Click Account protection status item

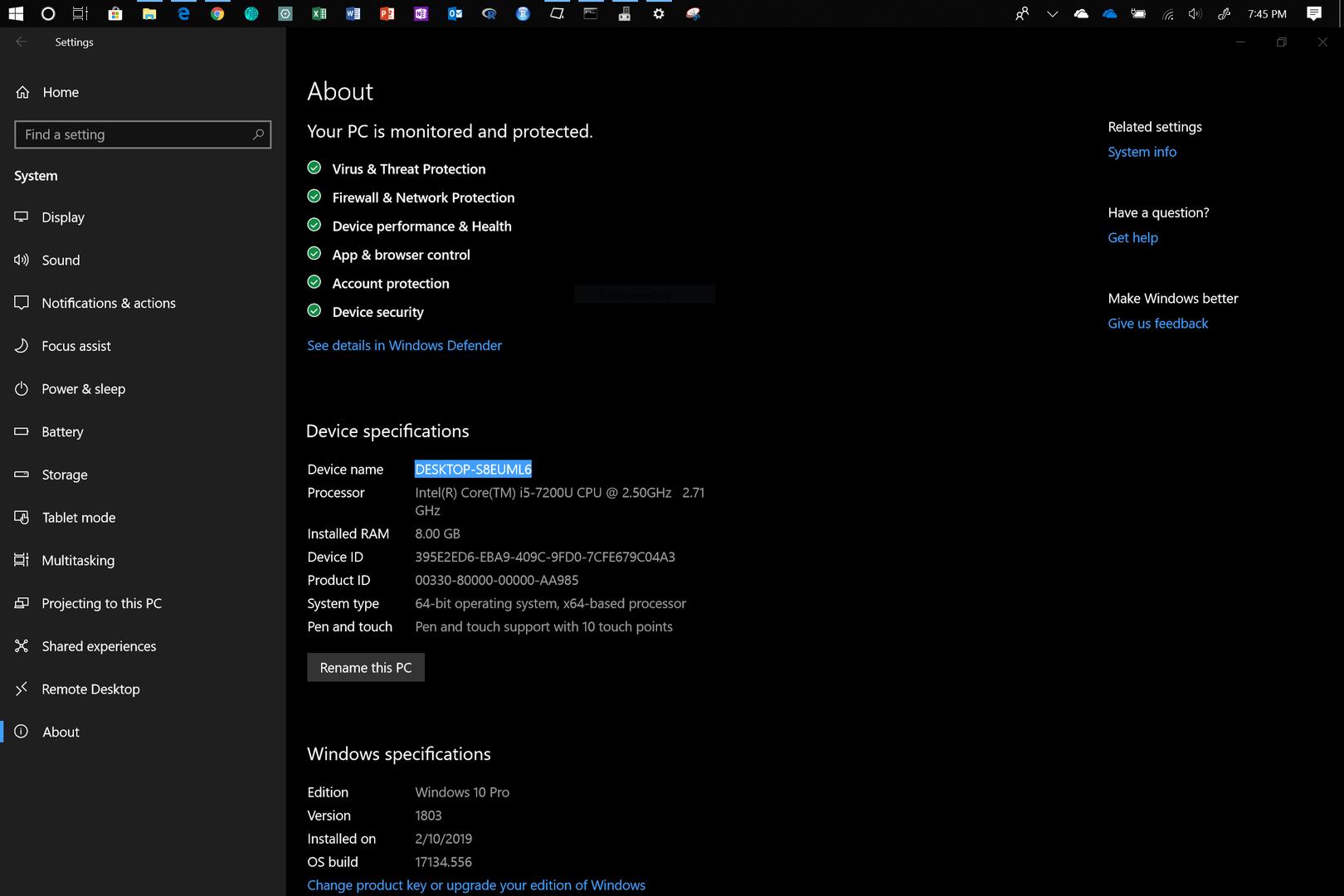(378, 283)
